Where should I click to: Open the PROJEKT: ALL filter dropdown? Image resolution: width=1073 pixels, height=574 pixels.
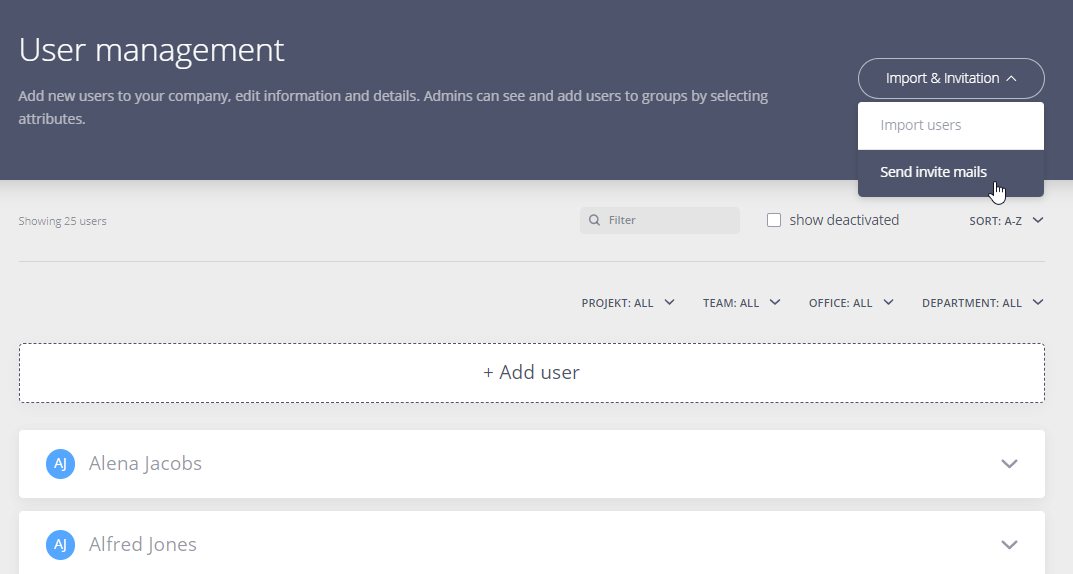pos(628,303)
